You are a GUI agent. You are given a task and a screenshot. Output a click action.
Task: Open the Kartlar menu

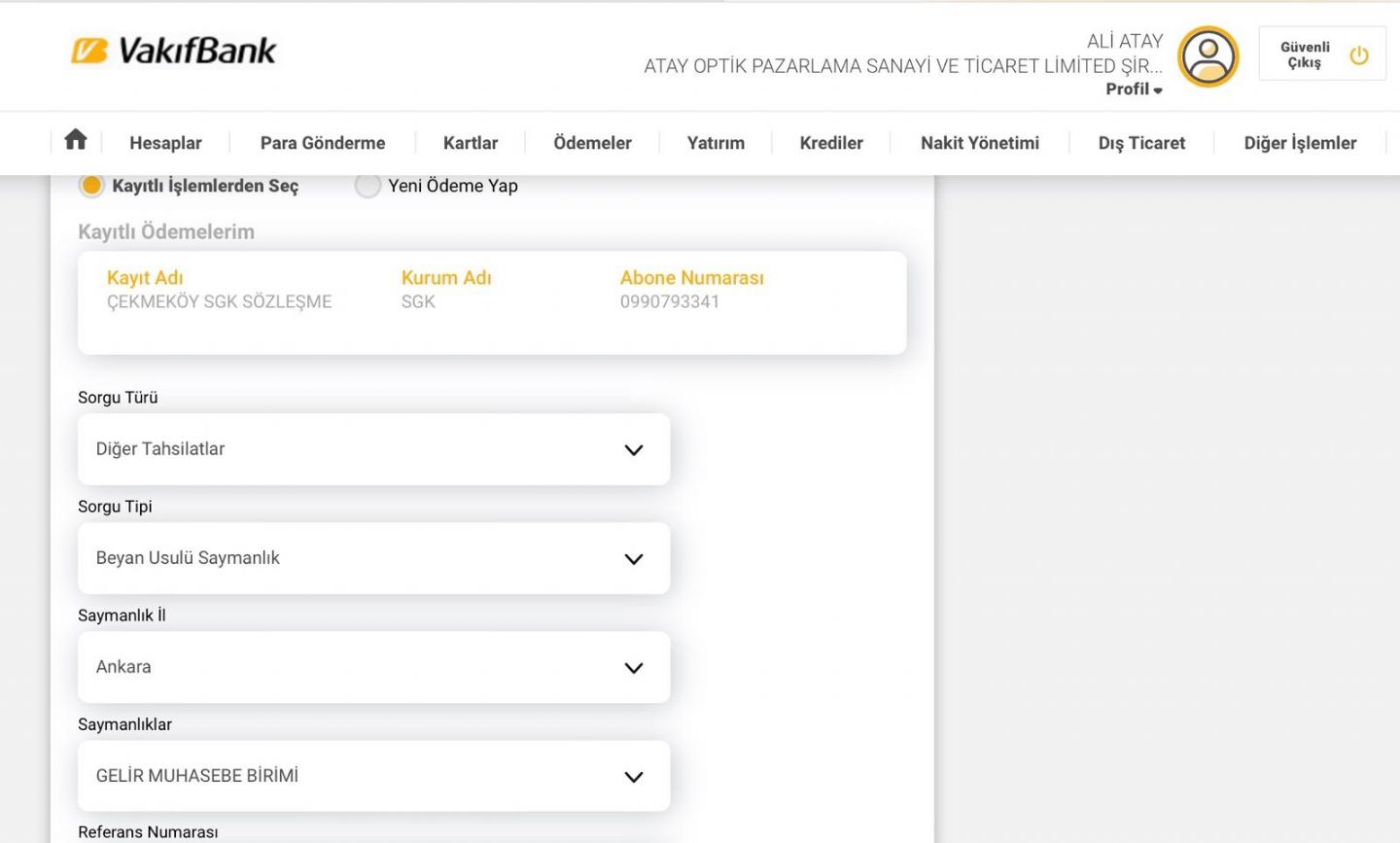(471, 143)
